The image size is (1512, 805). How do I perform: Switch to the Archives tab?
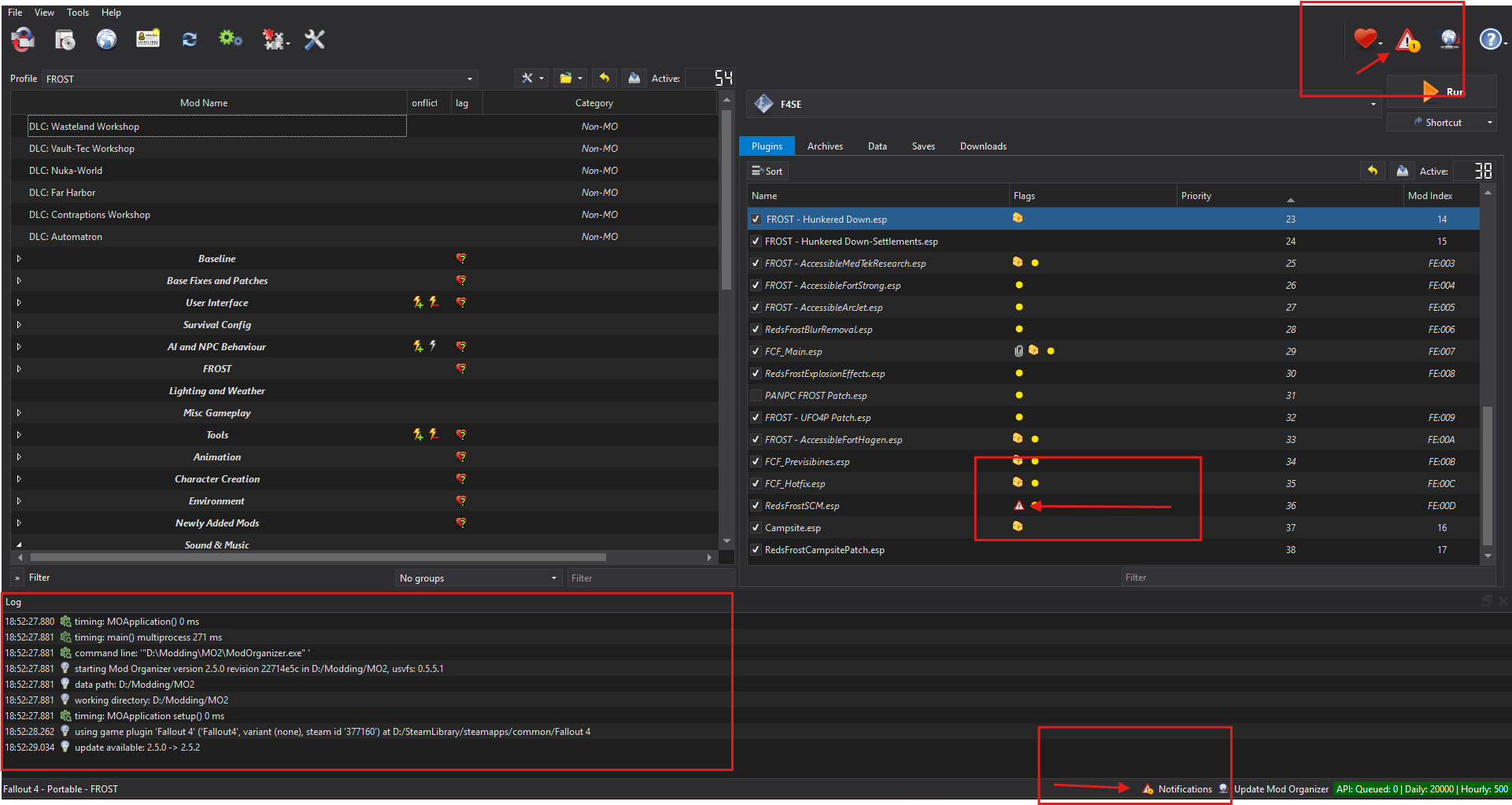[824, 146]
